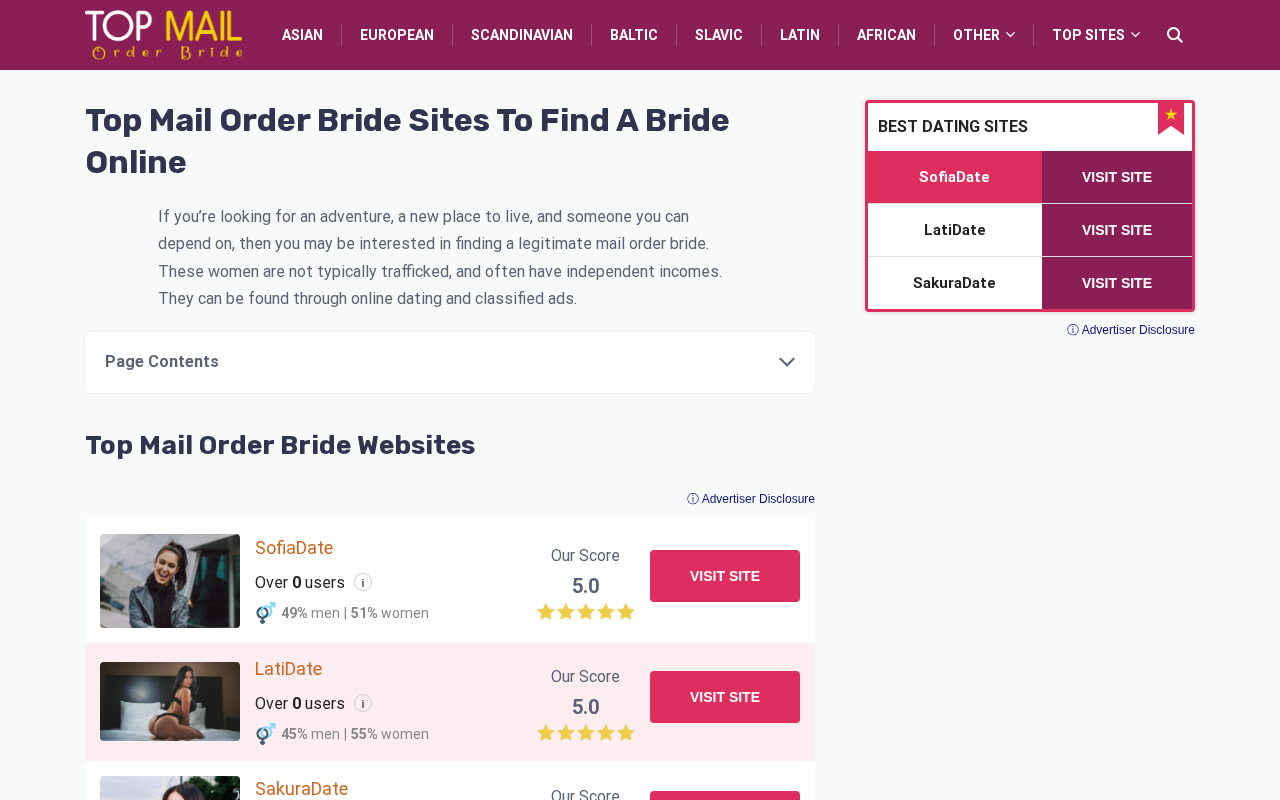The height and width of the screenshot is (800, 1280).
Task: Visit site for SofiaDate in main list
Action: pyautogui.click(x=725, y=576)
